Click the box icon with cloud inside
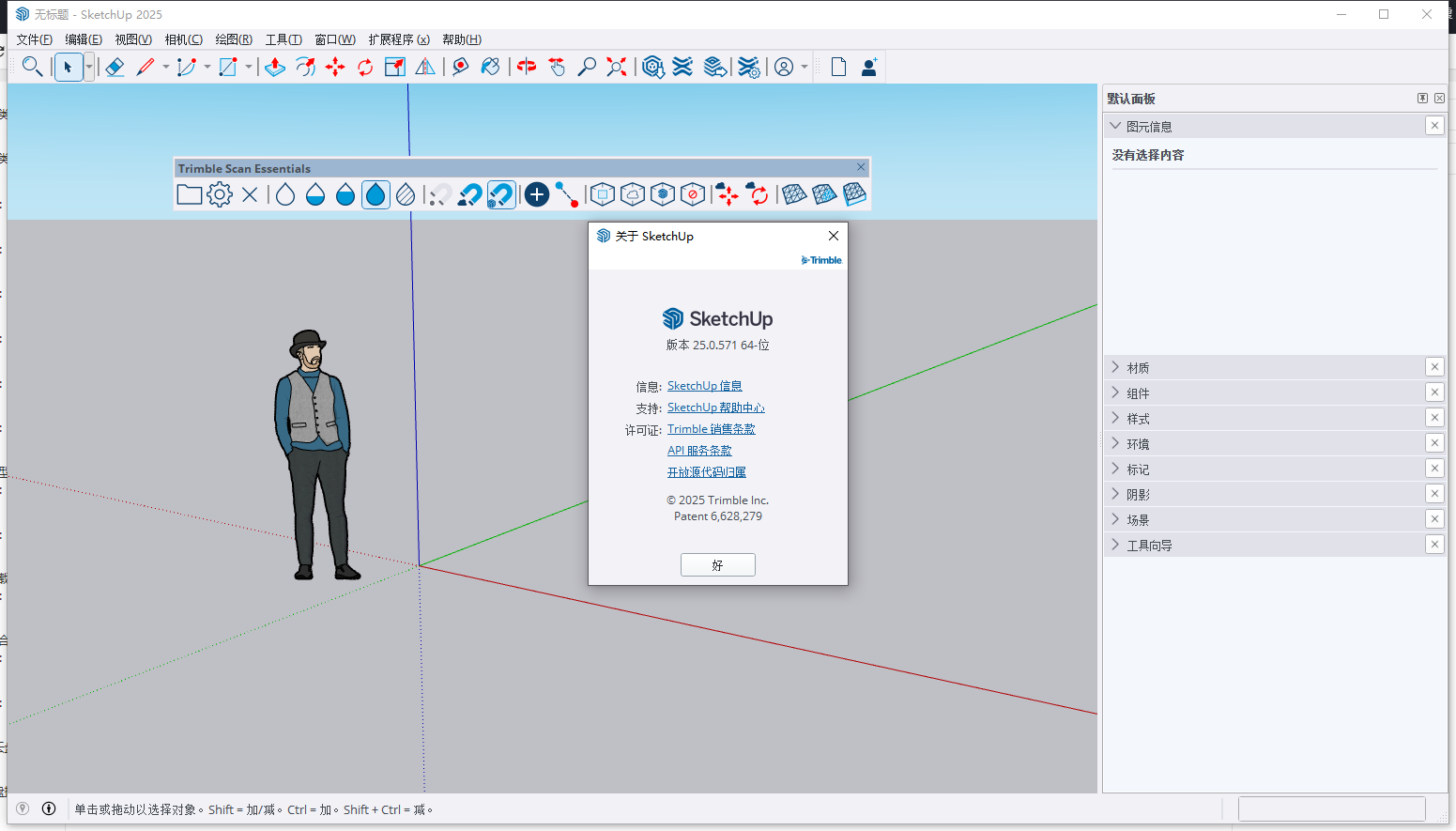 [x=633, y=194]
